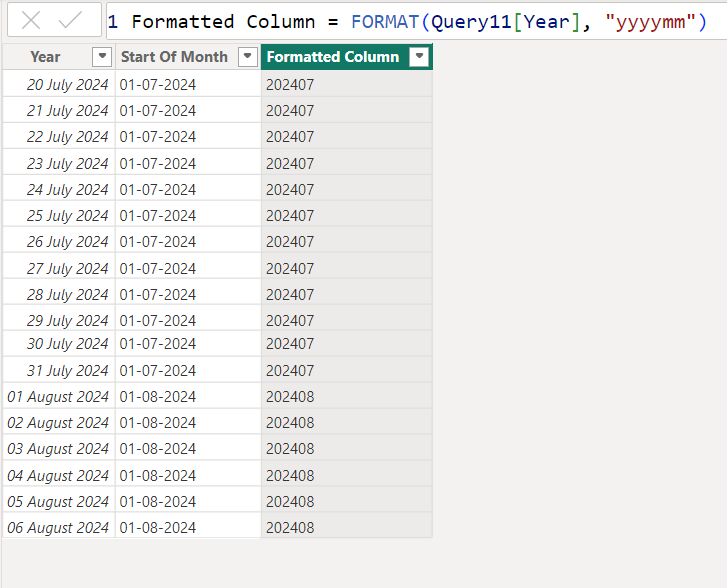Select Start Of Month cell in 22 July row
The height and width of the screenshot is (588, 727).
point(158,137)
